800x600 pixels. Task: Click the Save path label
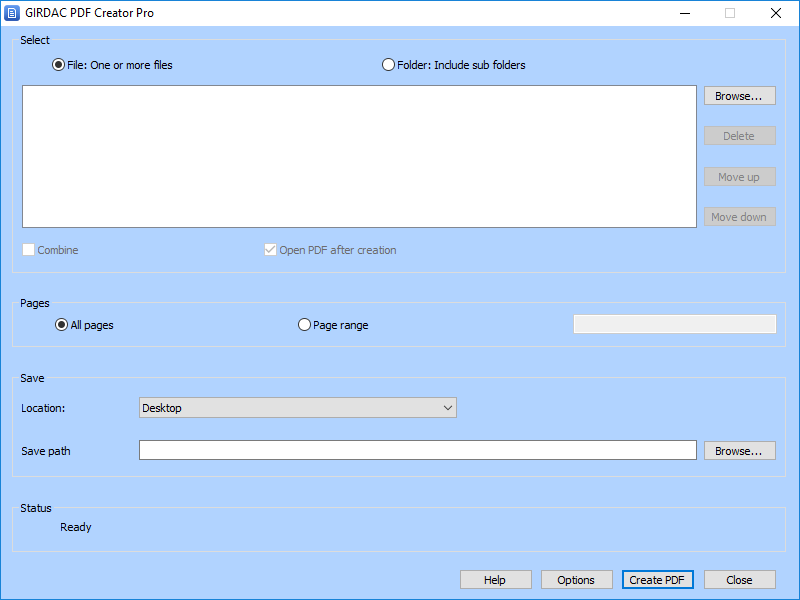pos(46,451)
